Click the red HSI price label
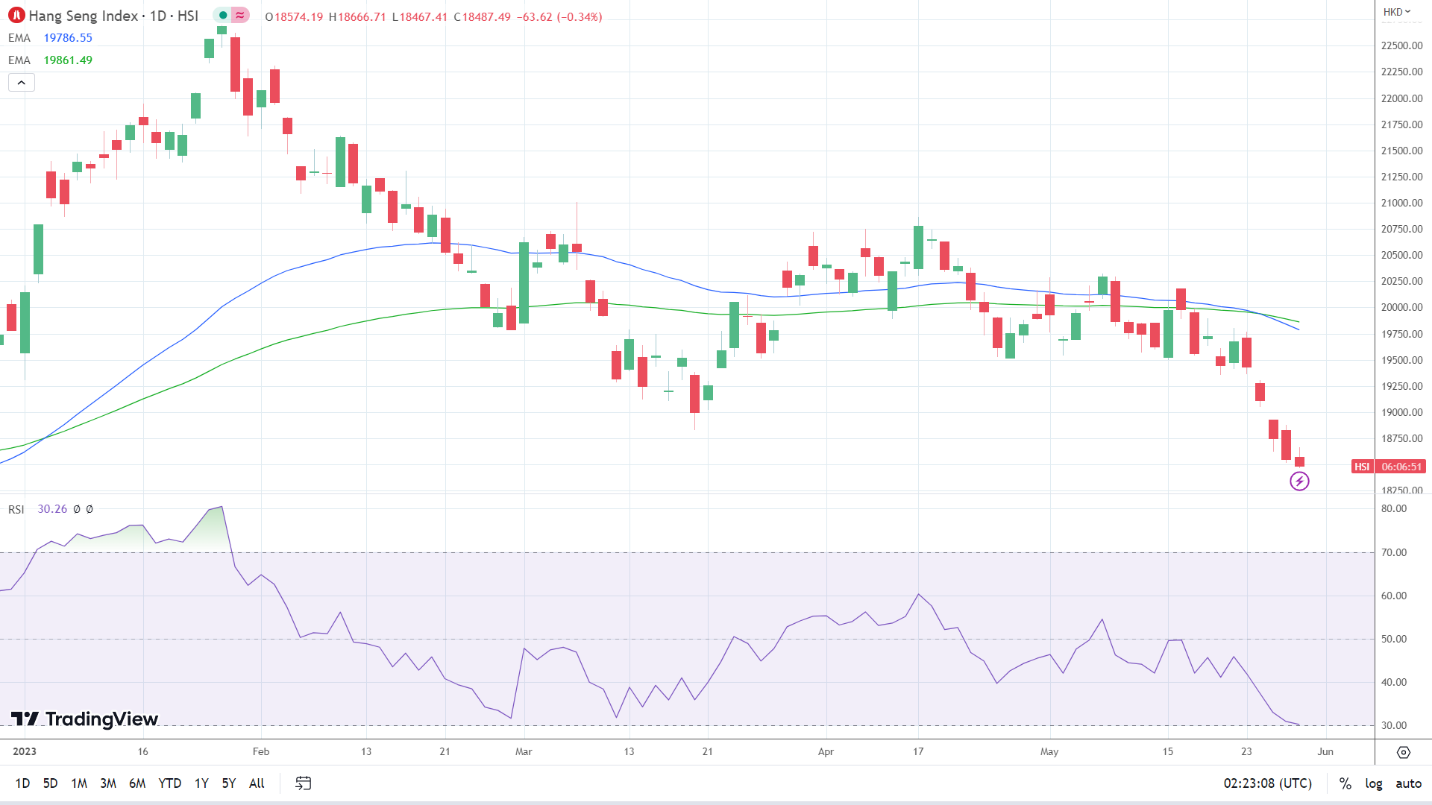1432x805 pixels. [1362, 466]
